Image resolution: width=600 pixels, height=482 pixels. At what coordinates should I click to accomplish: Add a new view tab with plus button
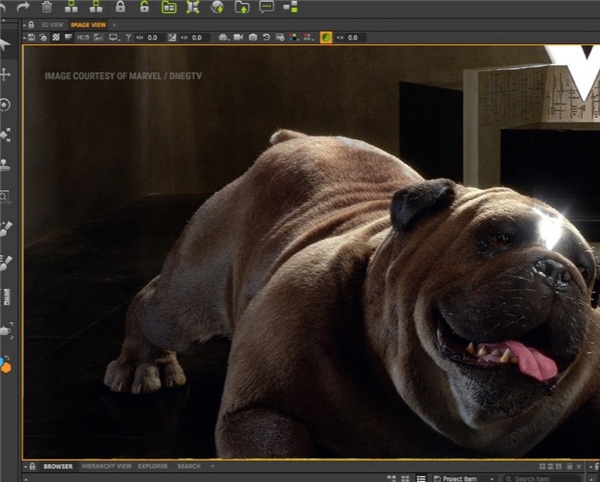click(114, 24)
